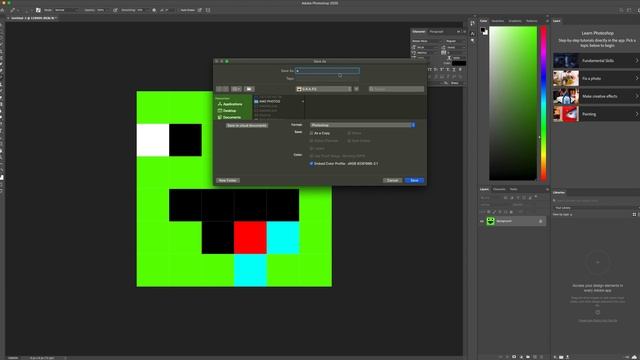Expand Fundamental Skills tutorials chevron
This screenshot has width=640, height=360.
pos(636,60)
